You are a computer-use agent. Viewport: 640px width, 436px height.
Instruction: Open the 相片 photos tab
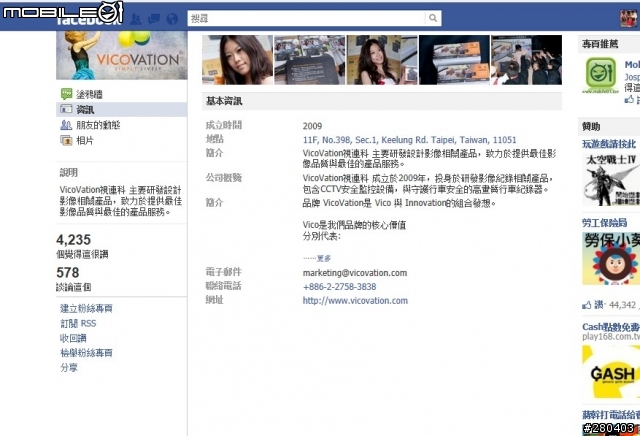pos(85,140)
